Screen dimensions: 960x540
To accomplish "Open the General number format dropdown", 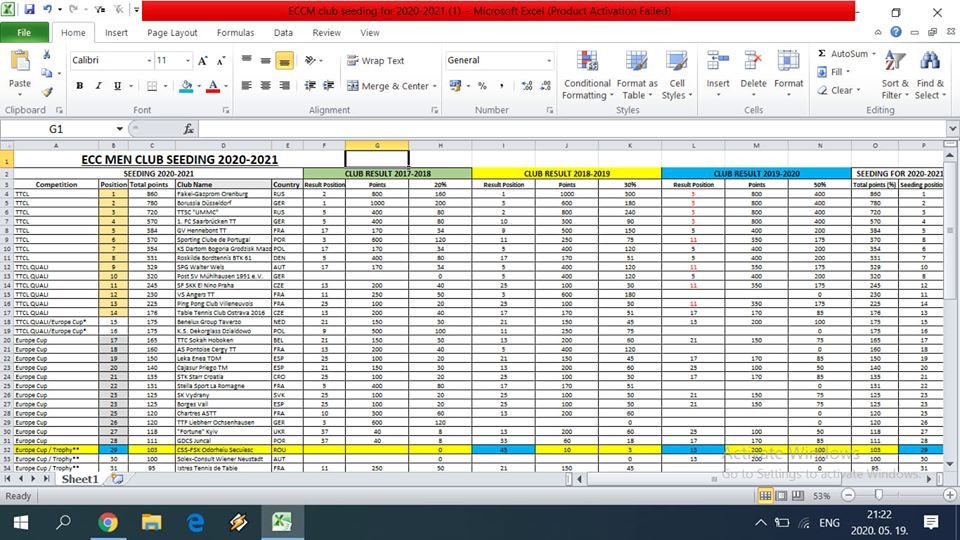I will (x=549, y=61).
